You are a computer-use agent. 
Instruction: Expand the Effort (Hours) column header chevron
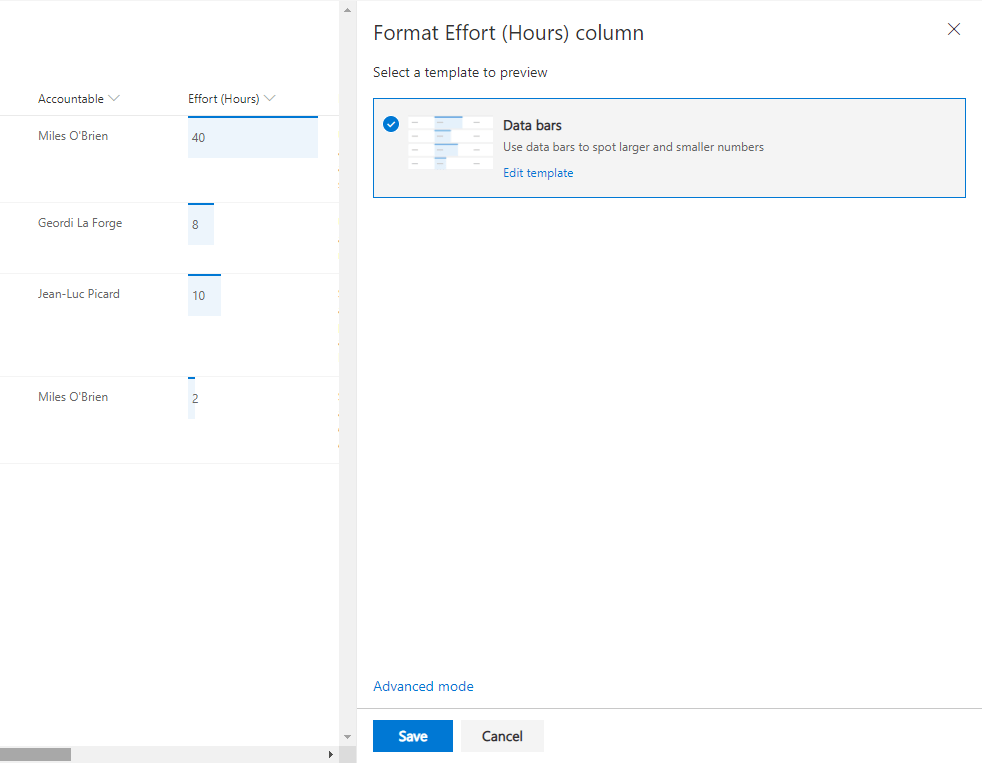[270, 99]
